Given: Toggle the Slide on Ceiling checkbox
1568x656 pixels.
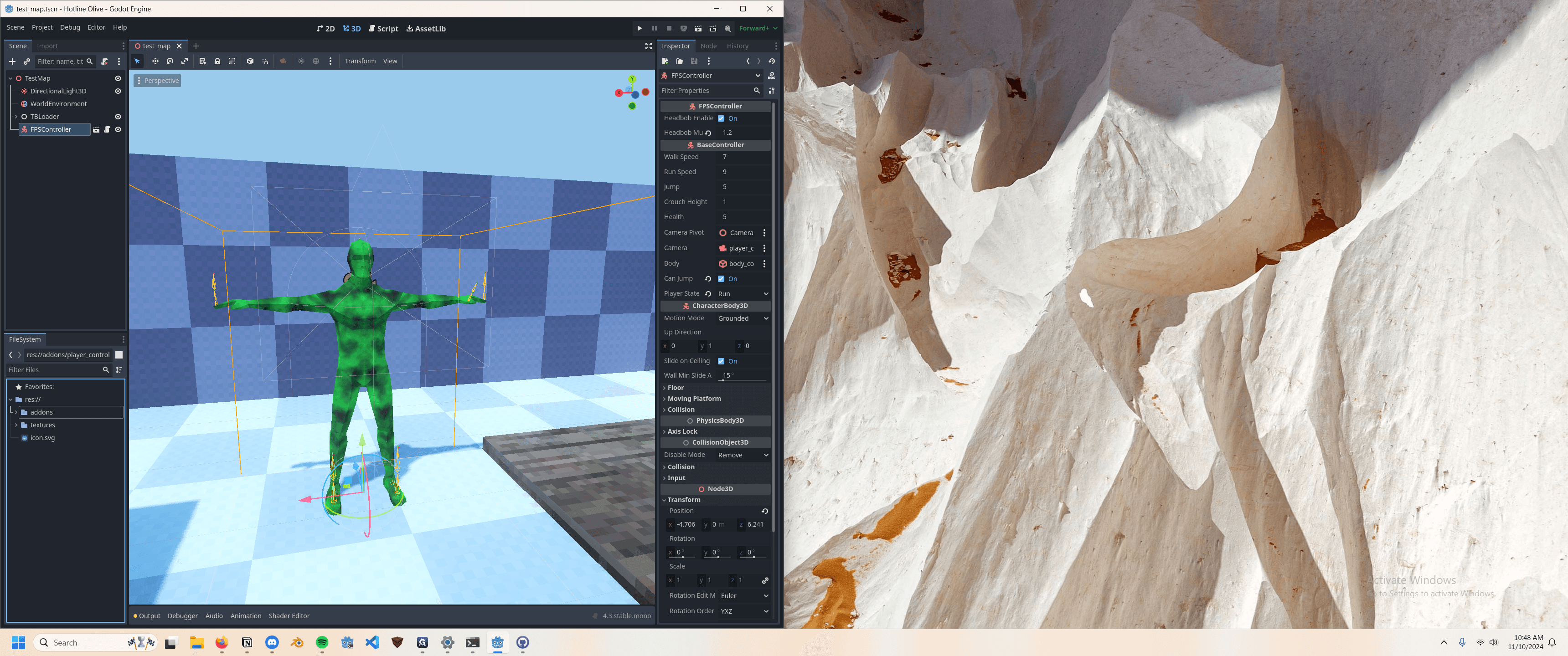Looking at the screenshot, I should 721,361.
